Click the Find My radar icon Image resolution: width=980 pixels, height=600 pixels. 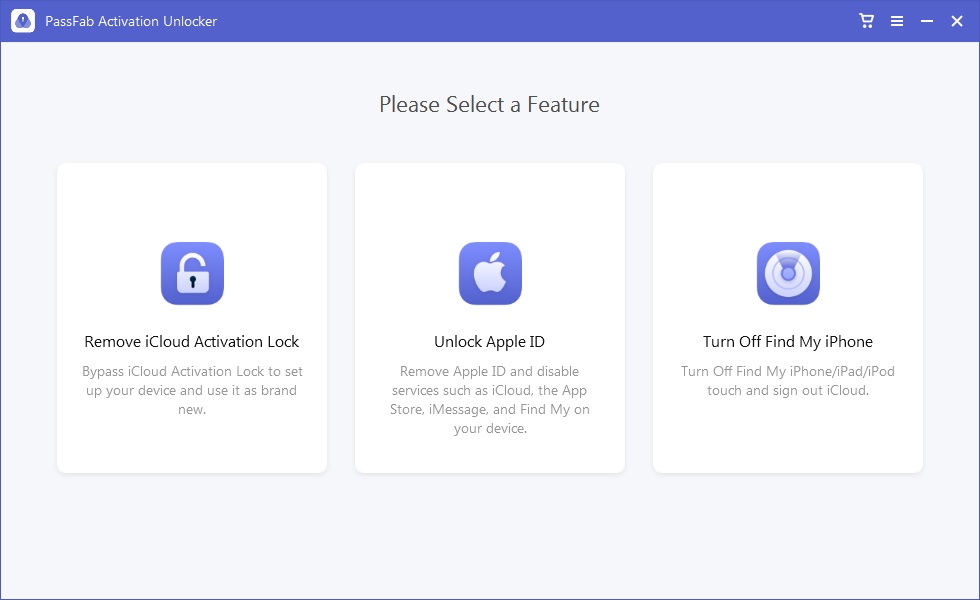788,273
